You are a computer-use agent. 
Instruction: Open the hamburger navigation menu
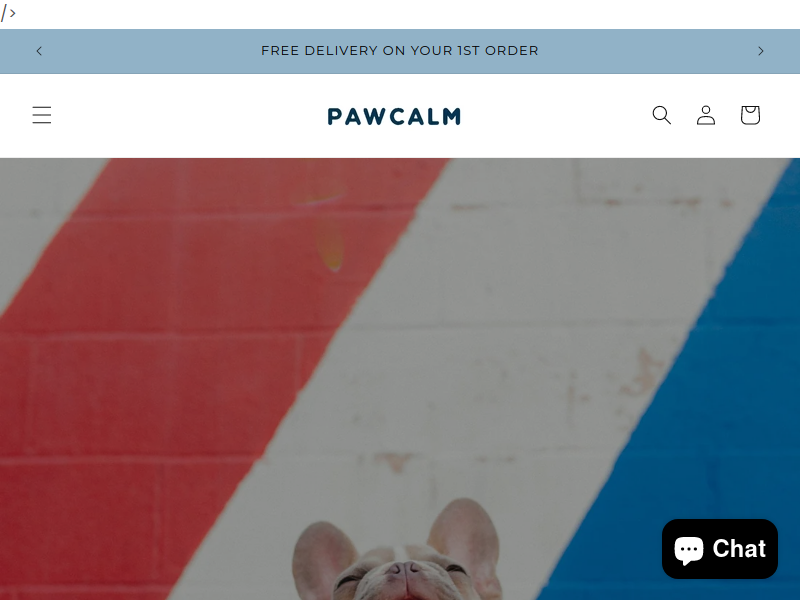click(42, 115)
